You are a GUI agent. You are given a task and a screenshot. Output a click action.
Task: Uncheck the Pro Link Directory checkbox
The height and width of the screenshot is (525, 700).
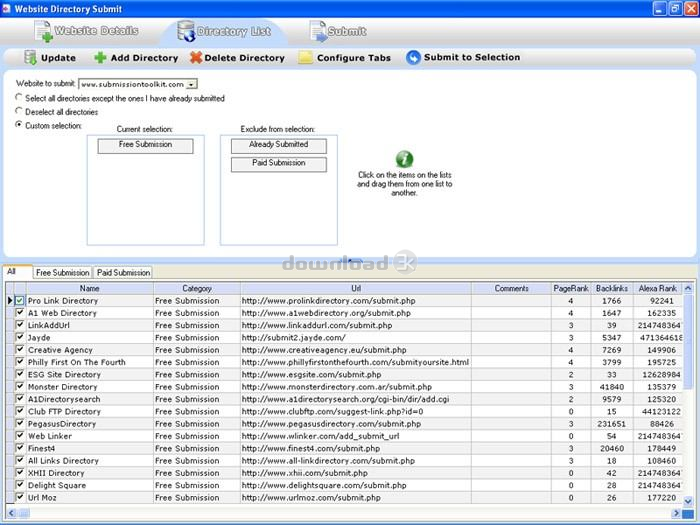[20, 301]
